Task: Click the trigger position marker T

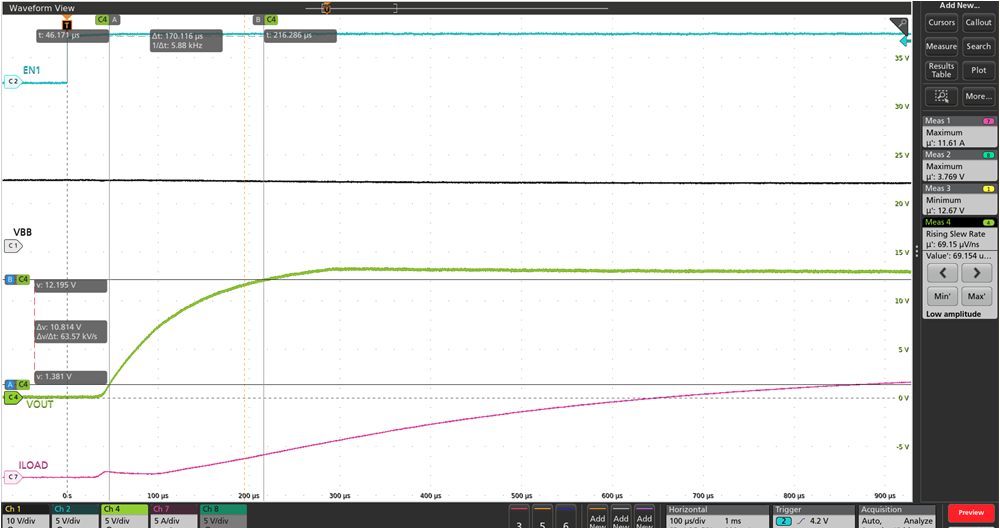Action: tap(67, 23)
